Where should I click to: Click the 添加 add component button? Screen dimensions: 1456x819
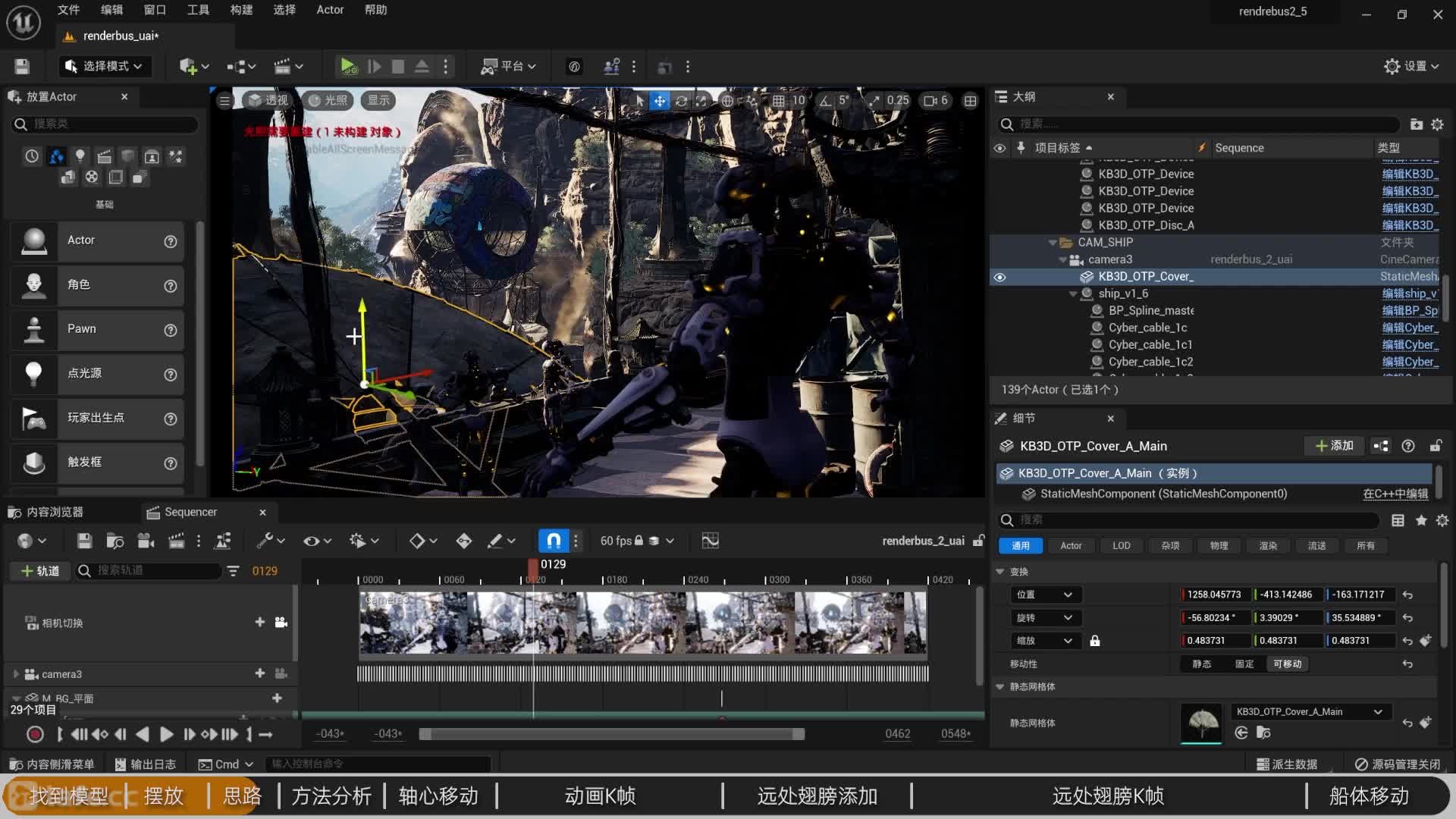(x=1334, y=446)
